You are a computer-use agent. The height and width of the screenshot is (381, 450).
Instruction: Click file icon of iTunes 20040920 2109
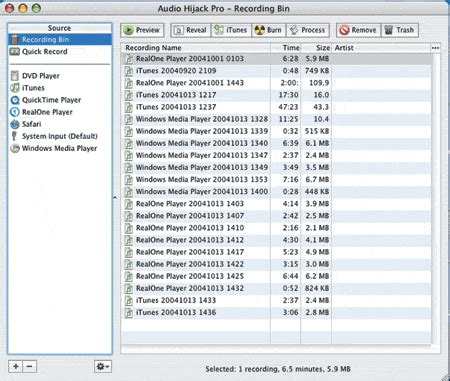(129, 71)
